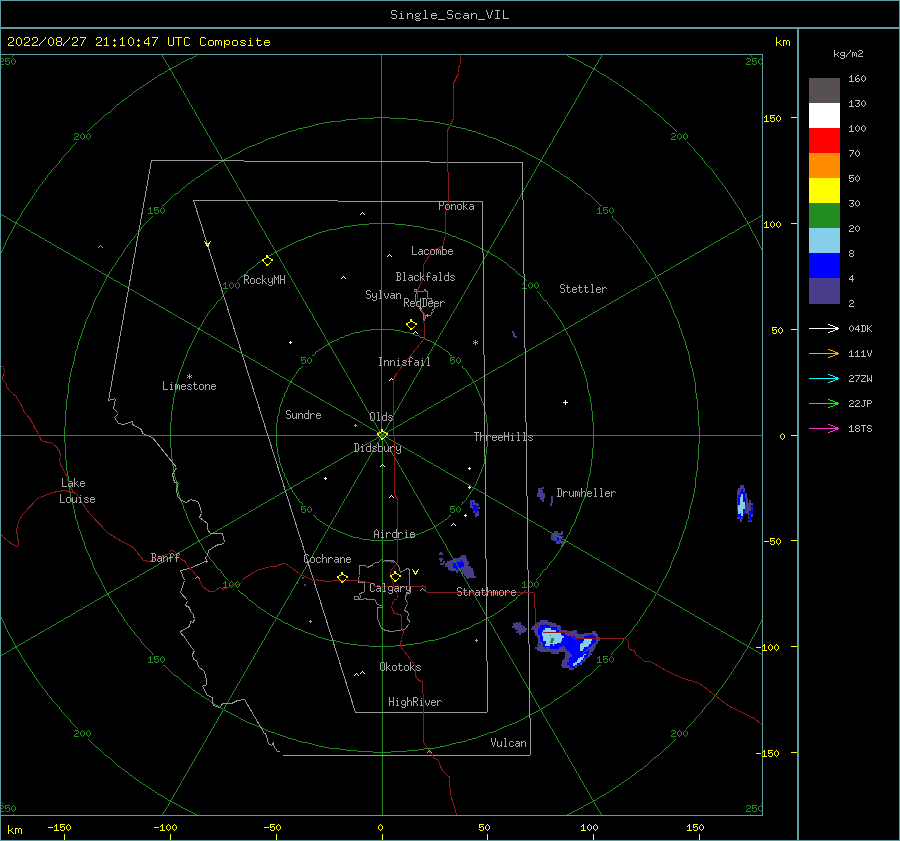This screenshot has height=841, width=900.
Task: Click the Banff label
Action: [x=165, y=557]
